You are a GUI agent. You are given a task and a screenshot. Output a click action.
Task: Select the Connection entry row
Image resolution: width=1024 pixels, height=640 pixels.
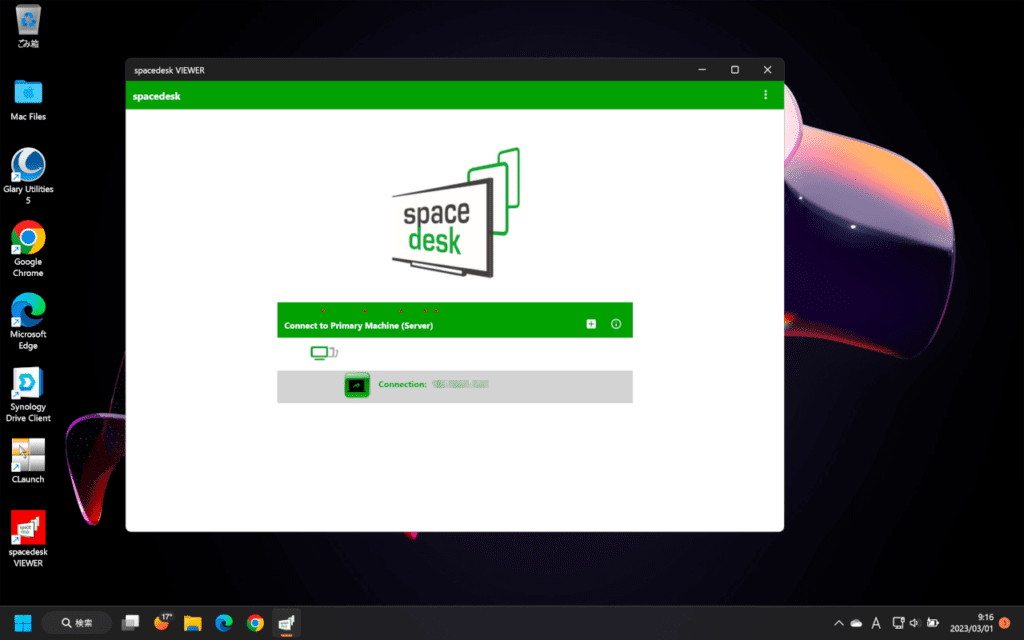455,386
